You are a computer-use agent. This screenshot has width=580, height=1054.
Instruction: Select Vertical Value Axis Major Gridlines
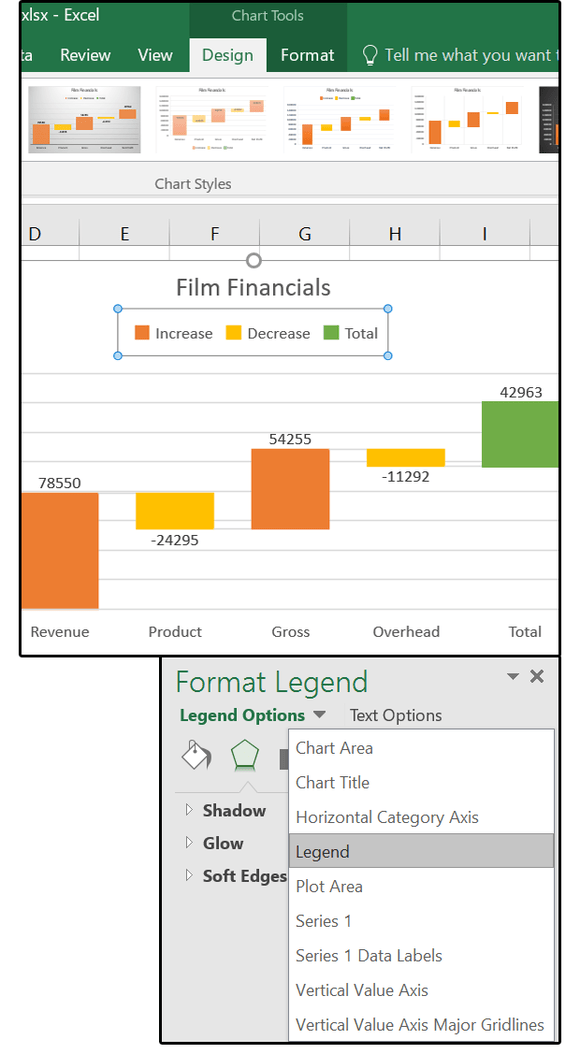pos(419,1025)
